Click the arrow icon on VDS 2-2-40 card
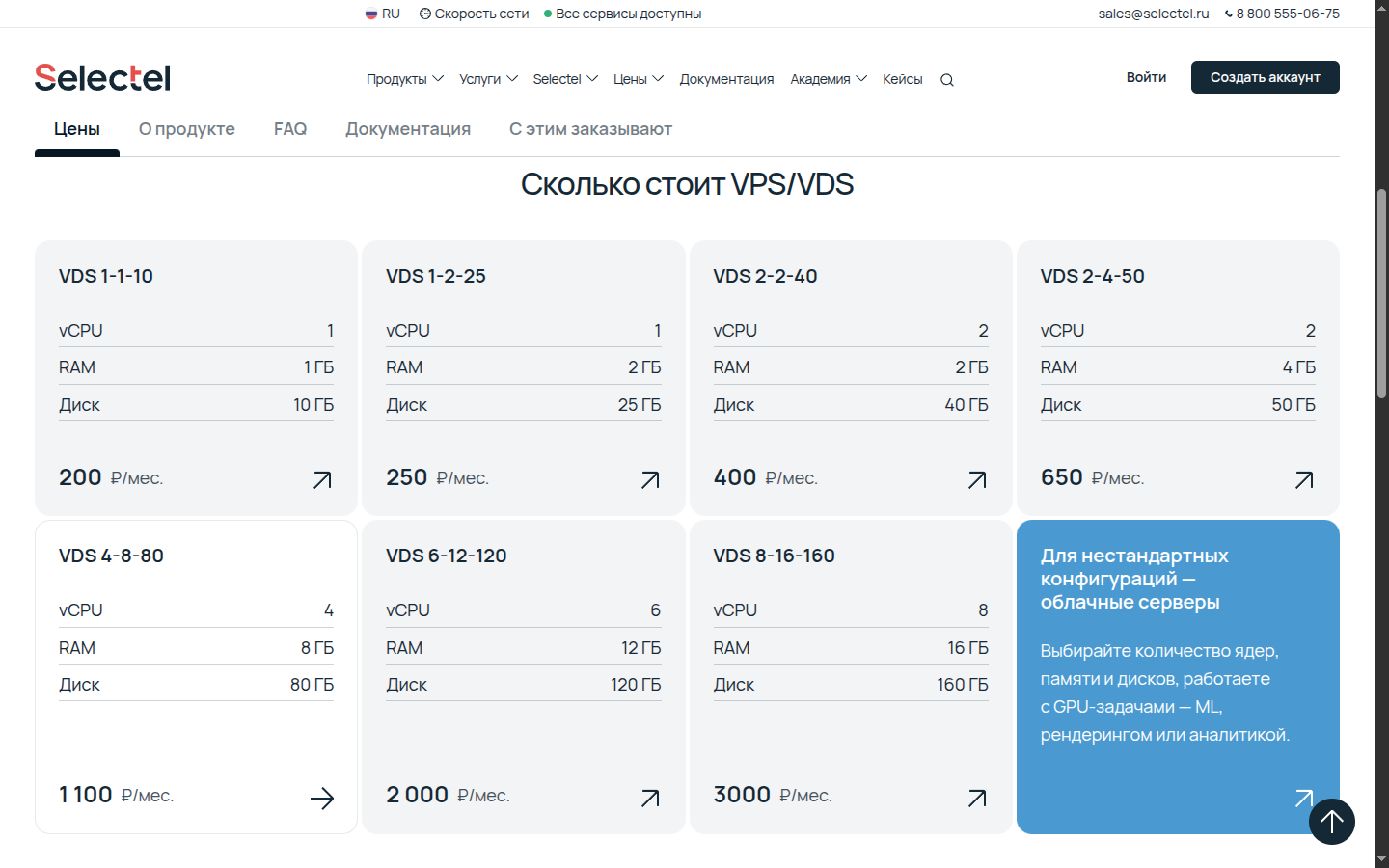This screenshot has width=1389, height=868. (977, 479)
